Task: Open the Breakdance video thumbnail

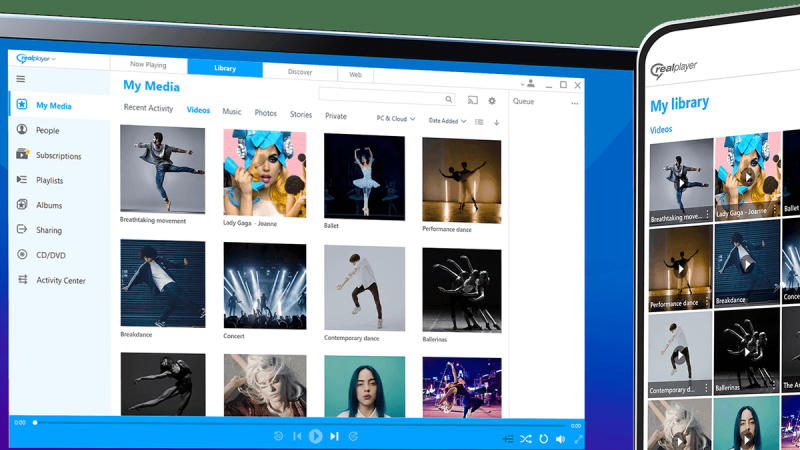Action: pos(163,283)
